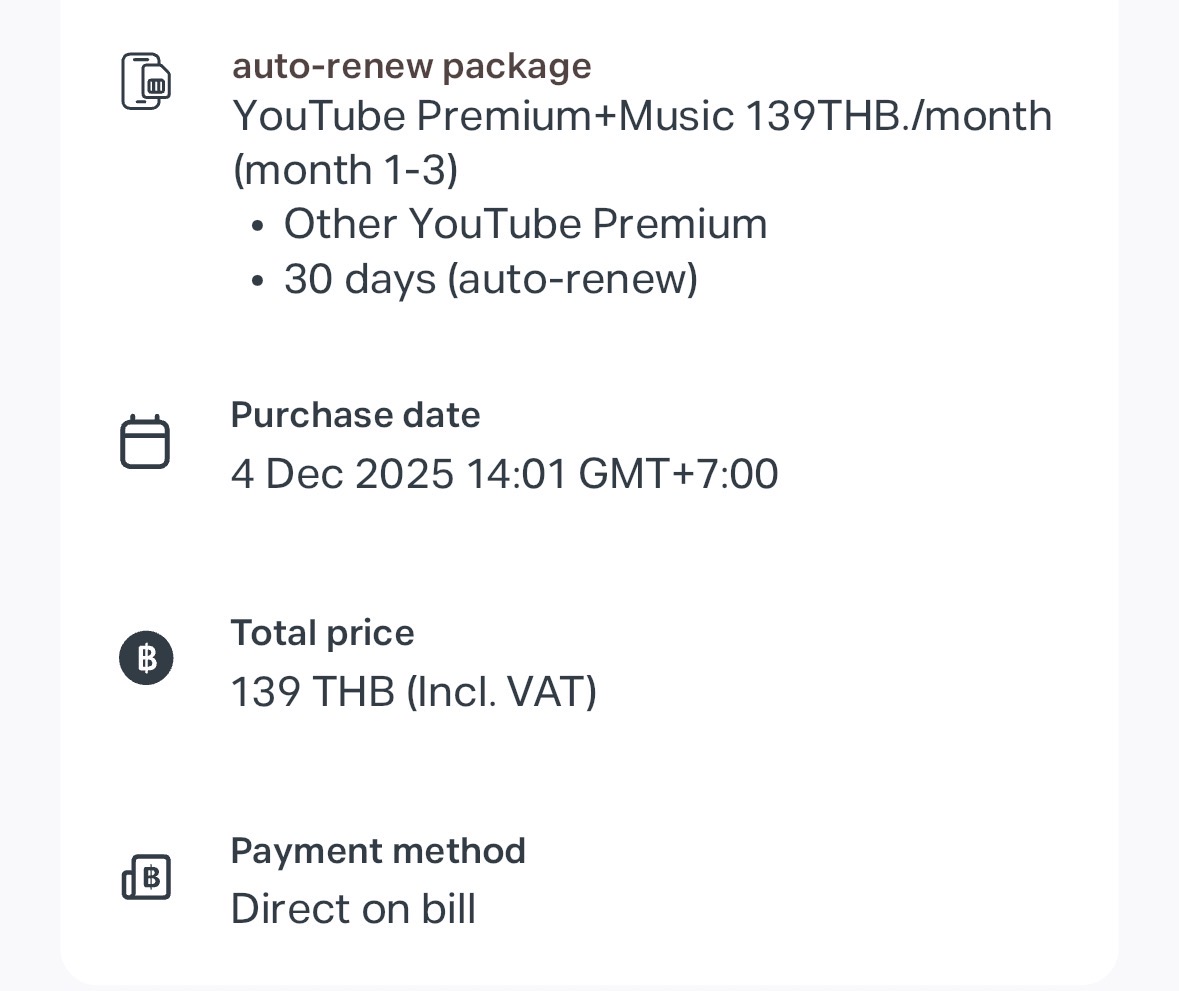The image size is (1179, 991).
Task: Click the Payment method label
Action: (377, 851)
